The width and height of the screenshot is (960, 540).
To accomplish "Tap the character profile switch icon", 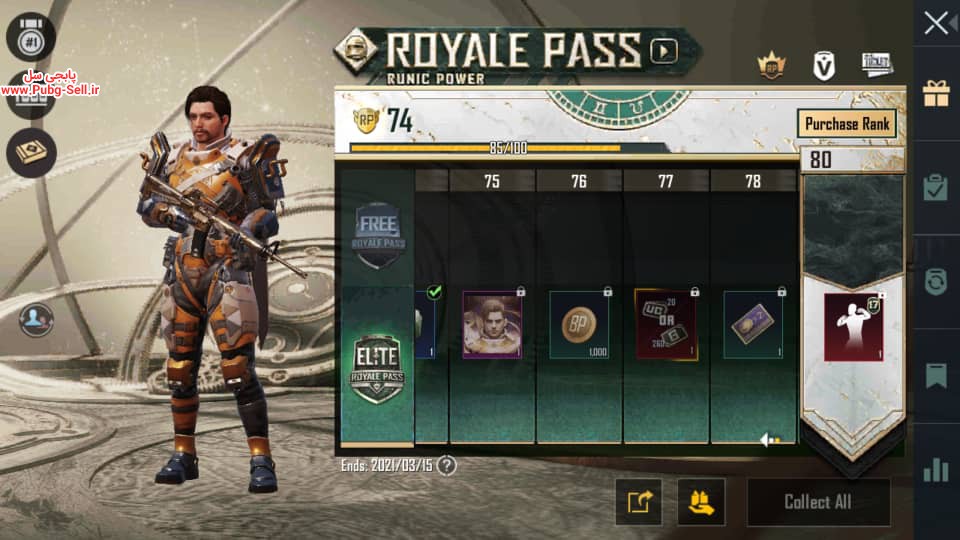I will click(x=36, y=319).
